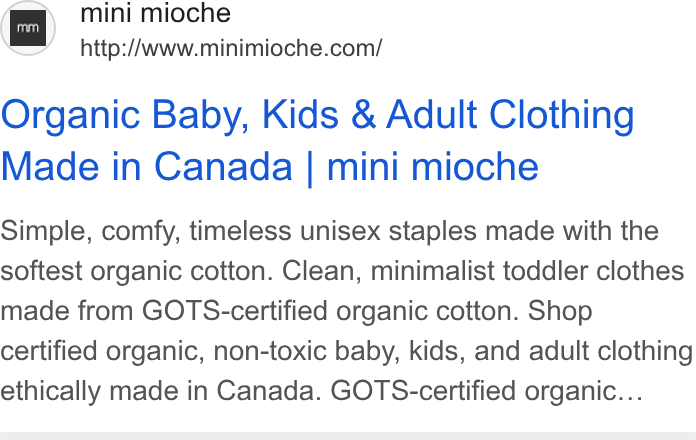Click the mini mioche 'mm' favicon
This screenshot has height=440, width=696.
tap(28, 28)
